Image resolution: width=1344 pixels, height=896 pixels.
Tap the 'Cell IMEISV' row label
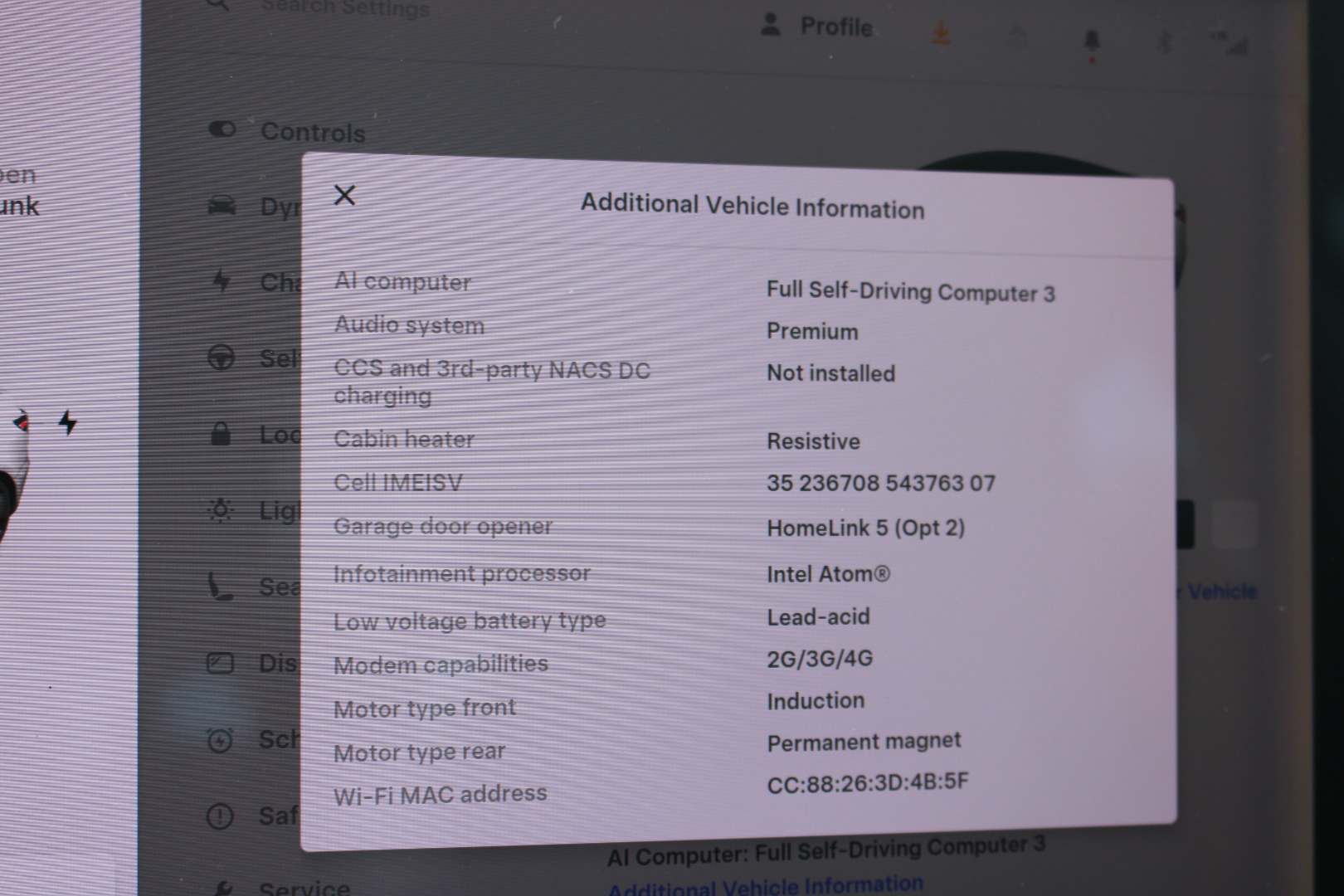[x=398, y=483]
